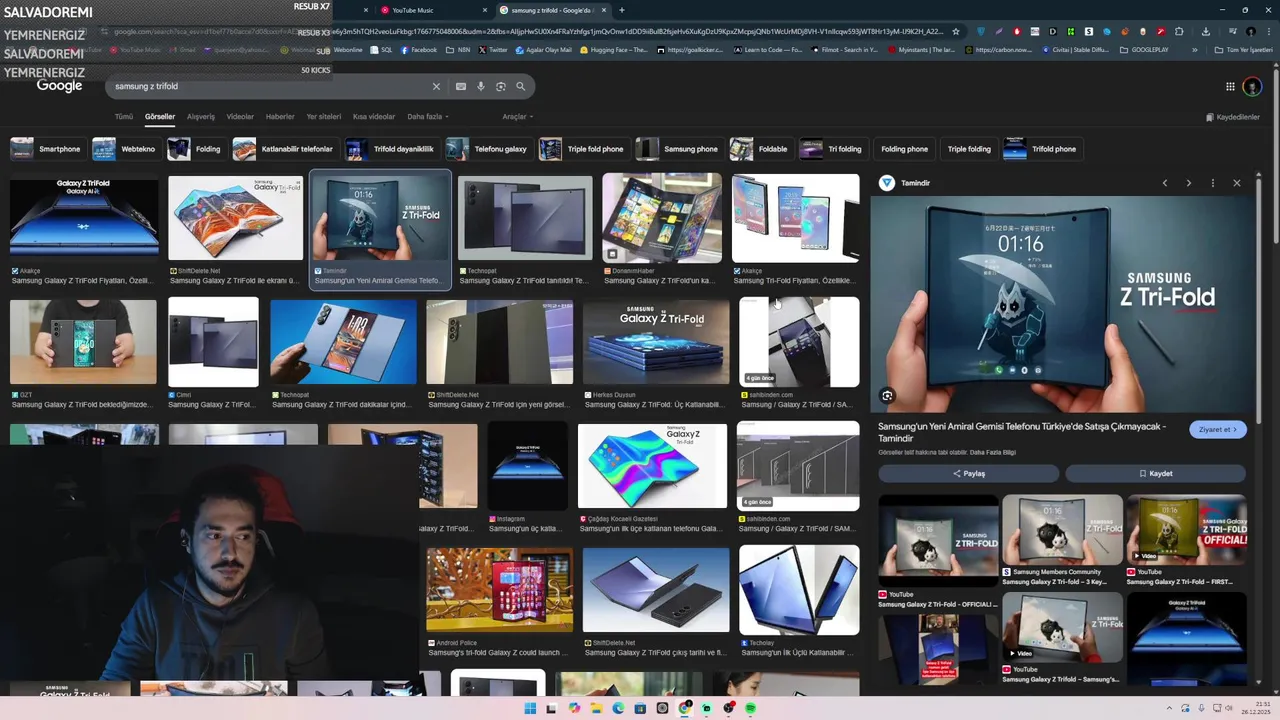Open the Daha Fazla Bilgi copyright link
This screenshot has height=720, width=1280.
pos(994,452)
